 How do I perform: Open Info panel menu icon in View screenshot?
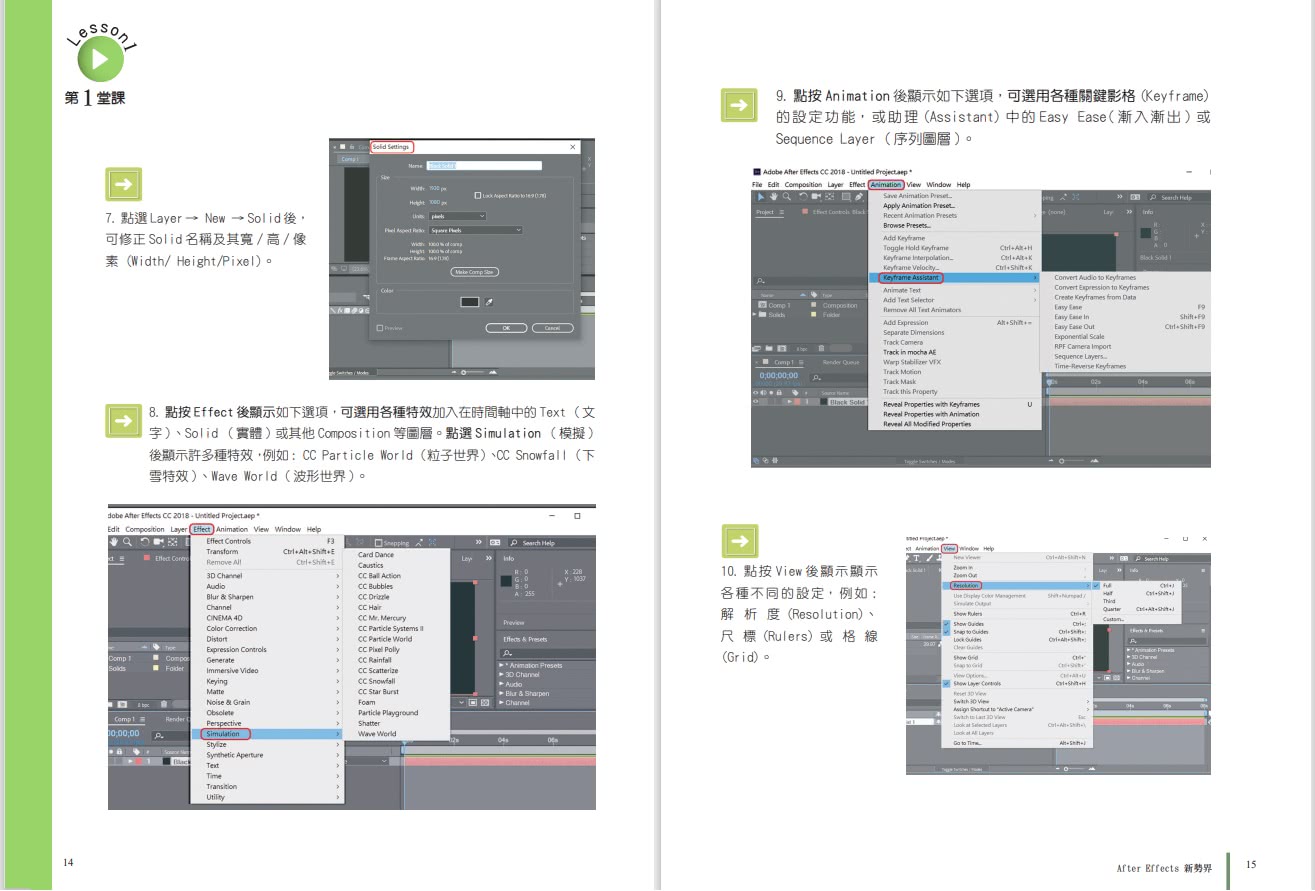click(1203, 571)
